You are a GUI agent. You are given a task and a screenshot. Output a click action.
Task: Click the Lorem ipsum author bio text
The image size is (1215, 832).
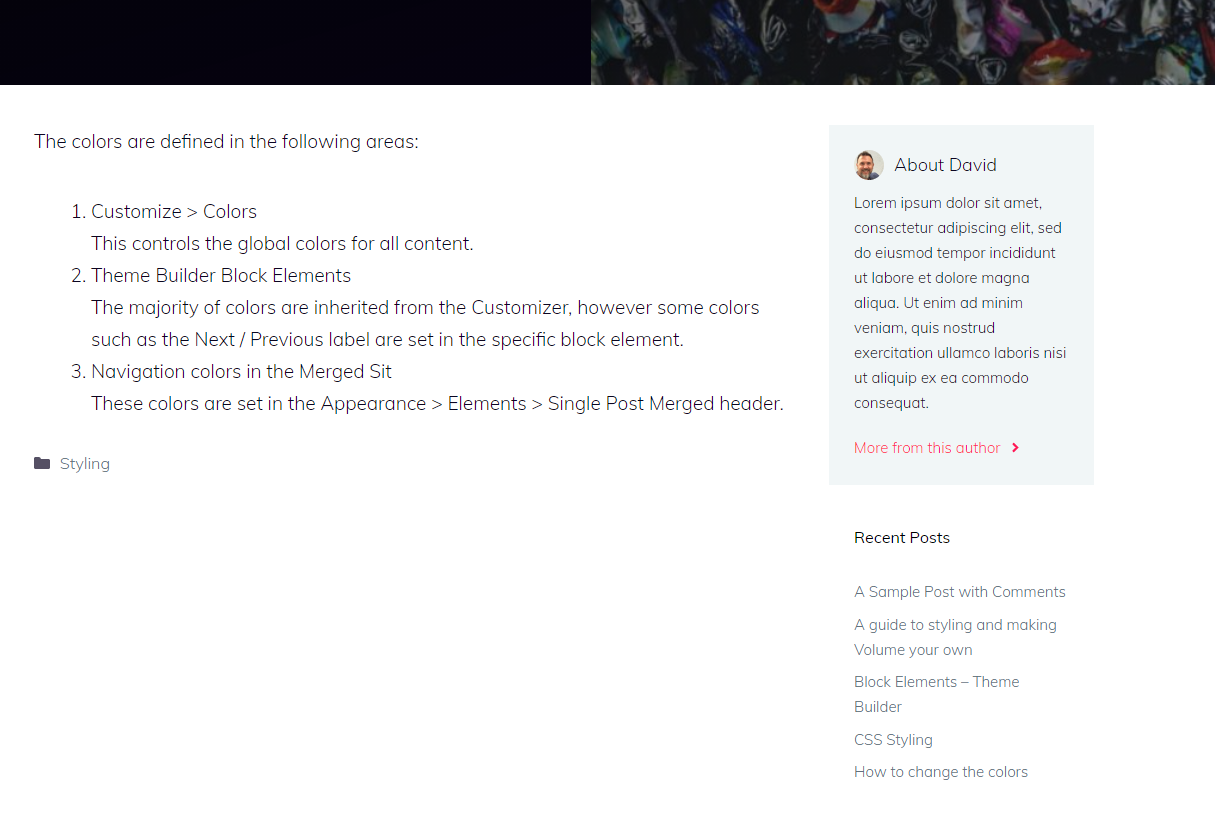[960, 303]
